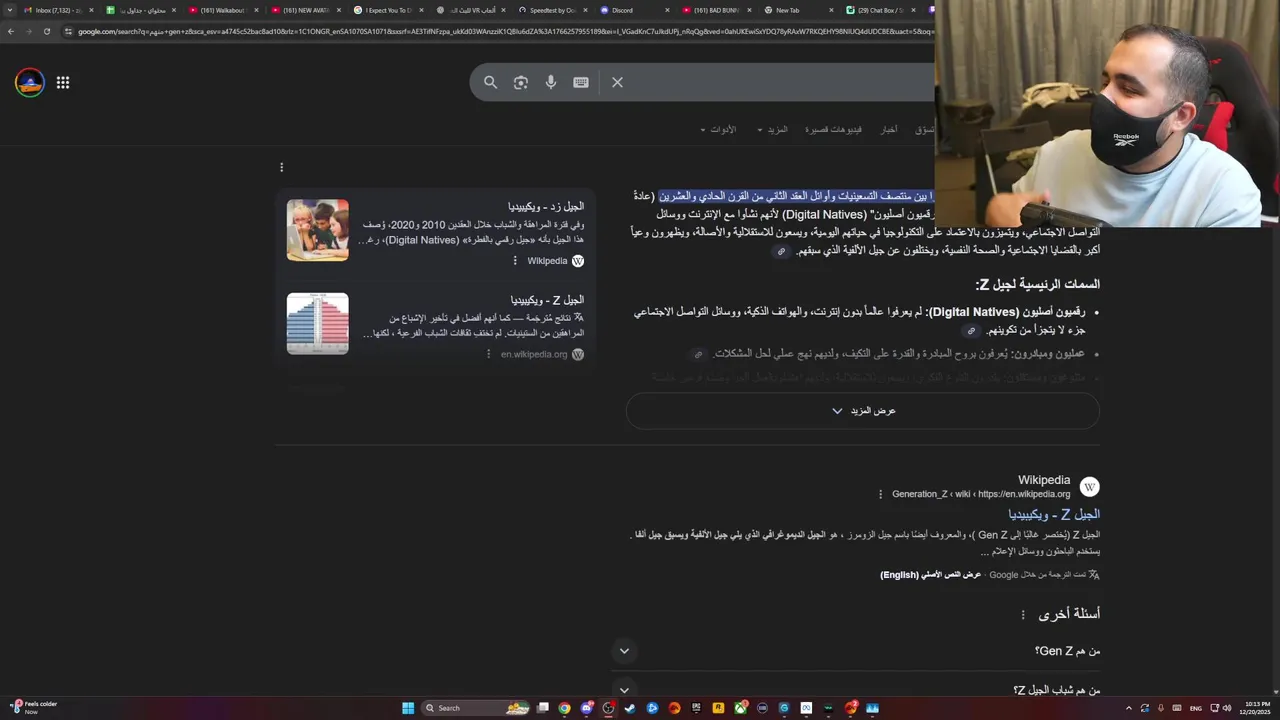
Task: Click the Wikipedia source label under first card
Action: coord(547,261)
